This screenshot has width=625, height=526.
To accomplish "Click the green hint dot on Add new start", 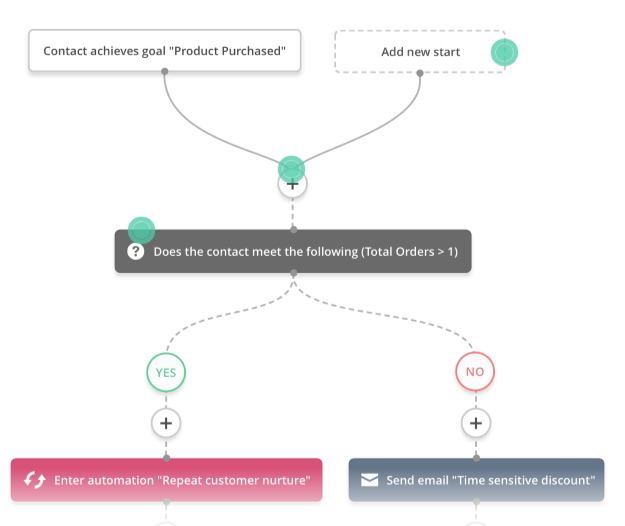I will [504, 52].
